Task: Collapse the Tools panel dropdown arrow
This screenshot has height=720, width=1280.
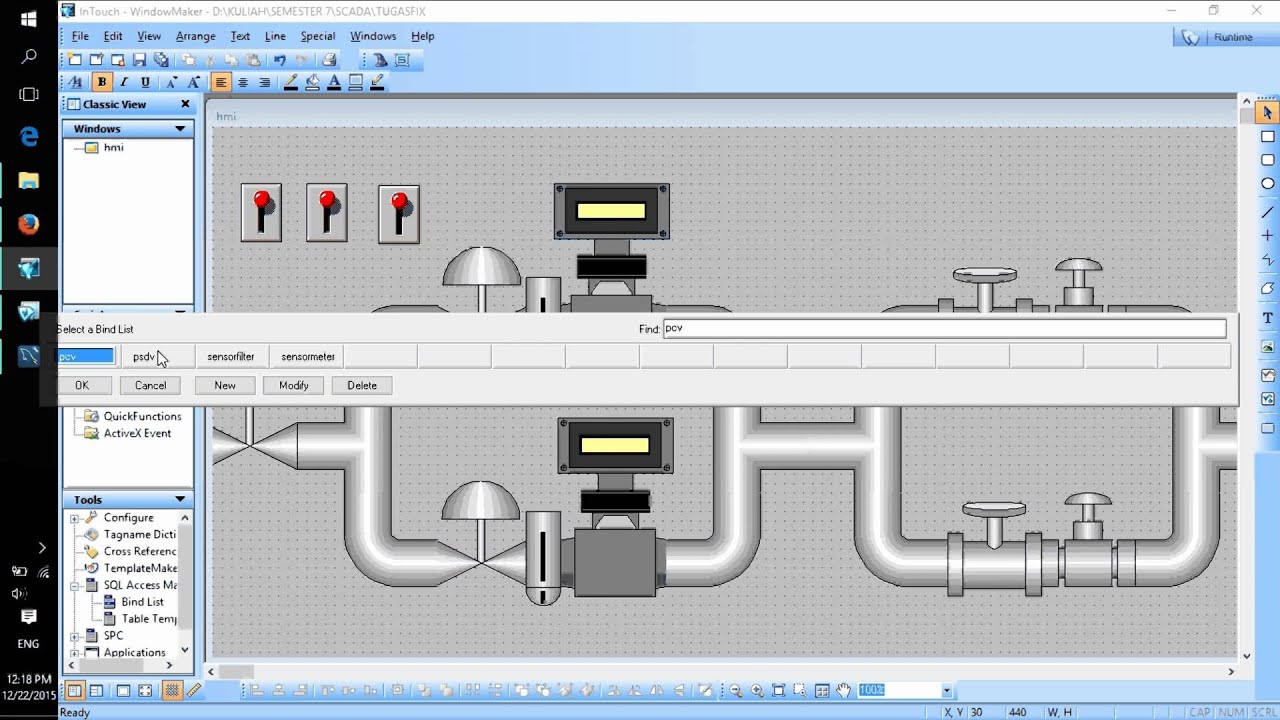Action: pos(180,500)
